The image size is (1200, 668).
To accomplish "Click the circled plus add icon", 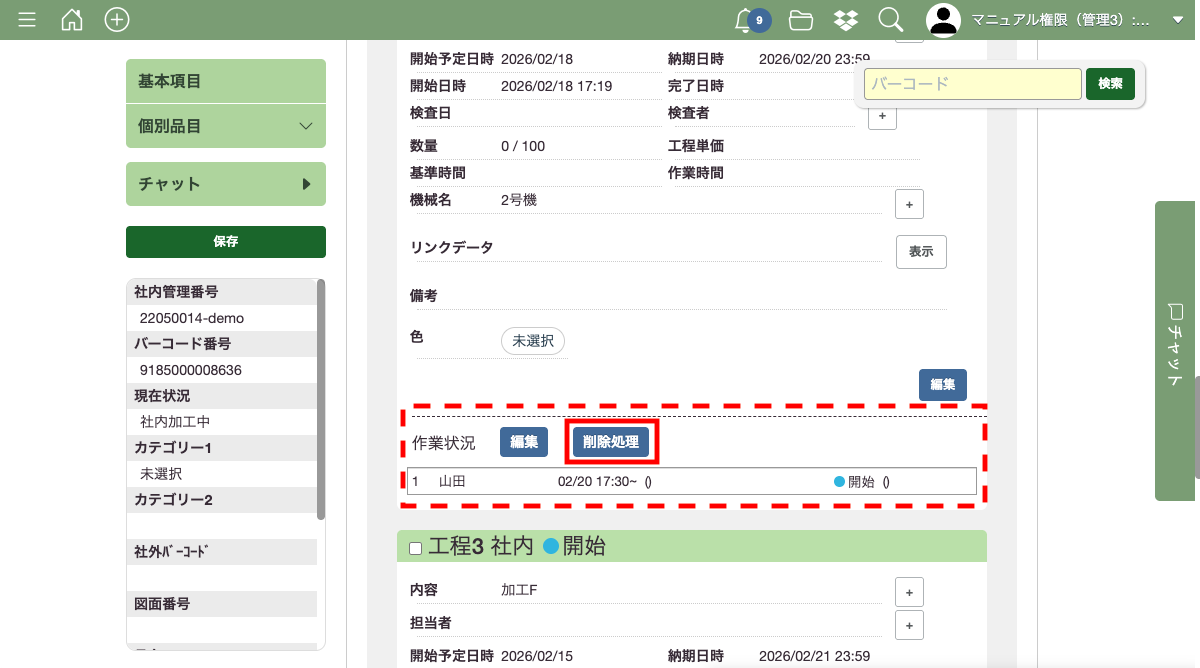I will tap(117, 20).
